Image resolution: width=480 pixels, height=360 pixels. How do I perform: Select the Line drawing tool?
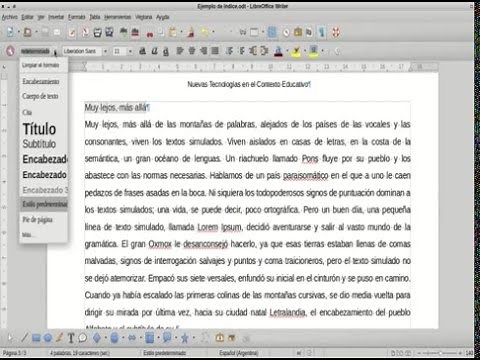click(24, 338)
